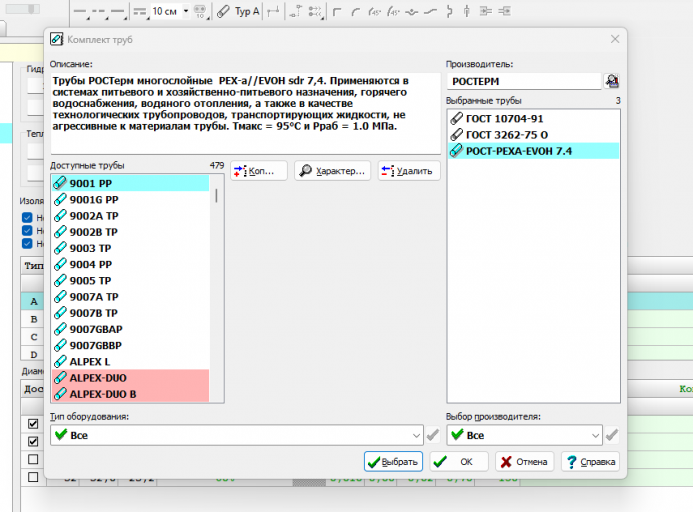
Task: Select the right-angle corner bend tool
Action: pyautogui.click(x=337, y=11)
